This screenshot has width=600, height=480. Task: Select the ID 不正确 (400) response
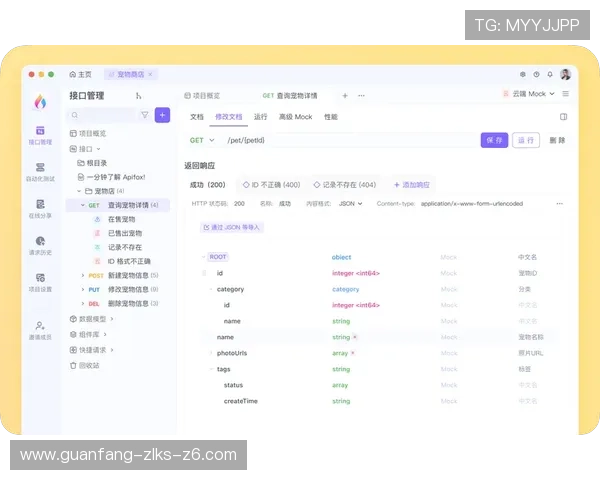pyautogui.click(x=272, y=185)
